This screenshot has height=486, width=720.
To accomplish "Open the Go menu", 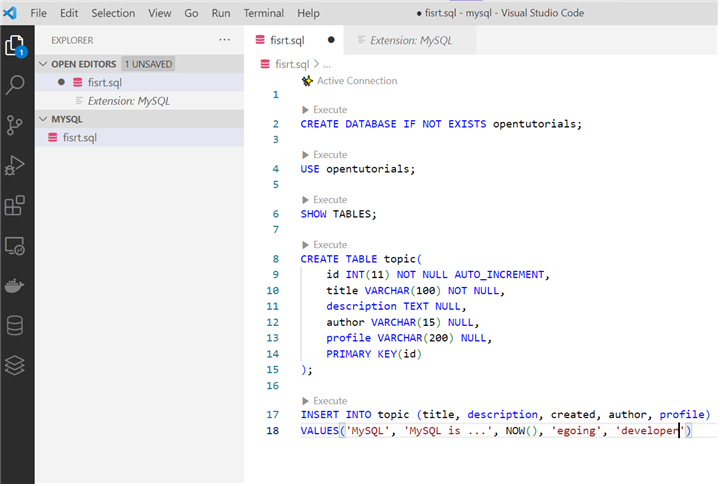I will [x=191, y=13].
